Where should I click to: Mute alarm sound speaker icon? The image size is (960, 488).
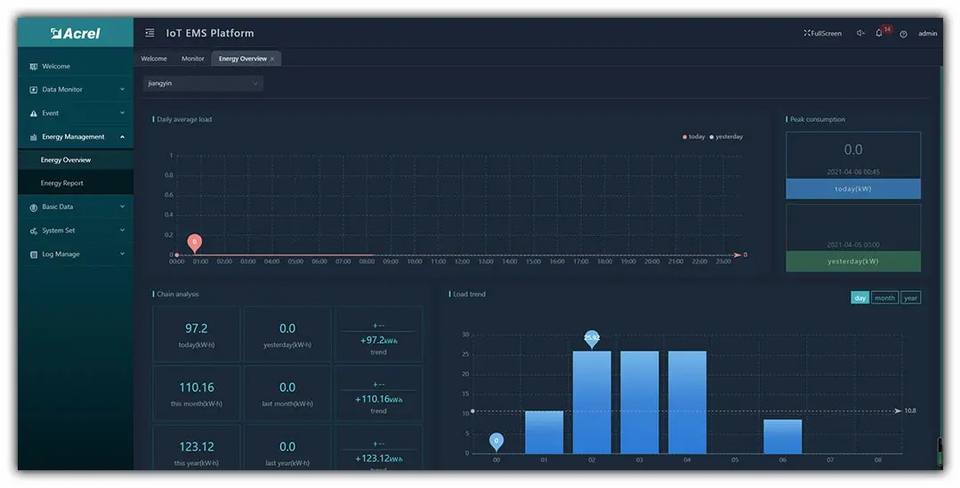(860, 33)
